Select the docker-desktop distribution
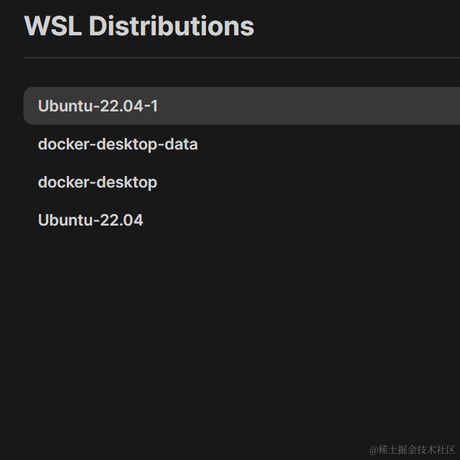Viewport: 460px width, 460px height. 242,182
